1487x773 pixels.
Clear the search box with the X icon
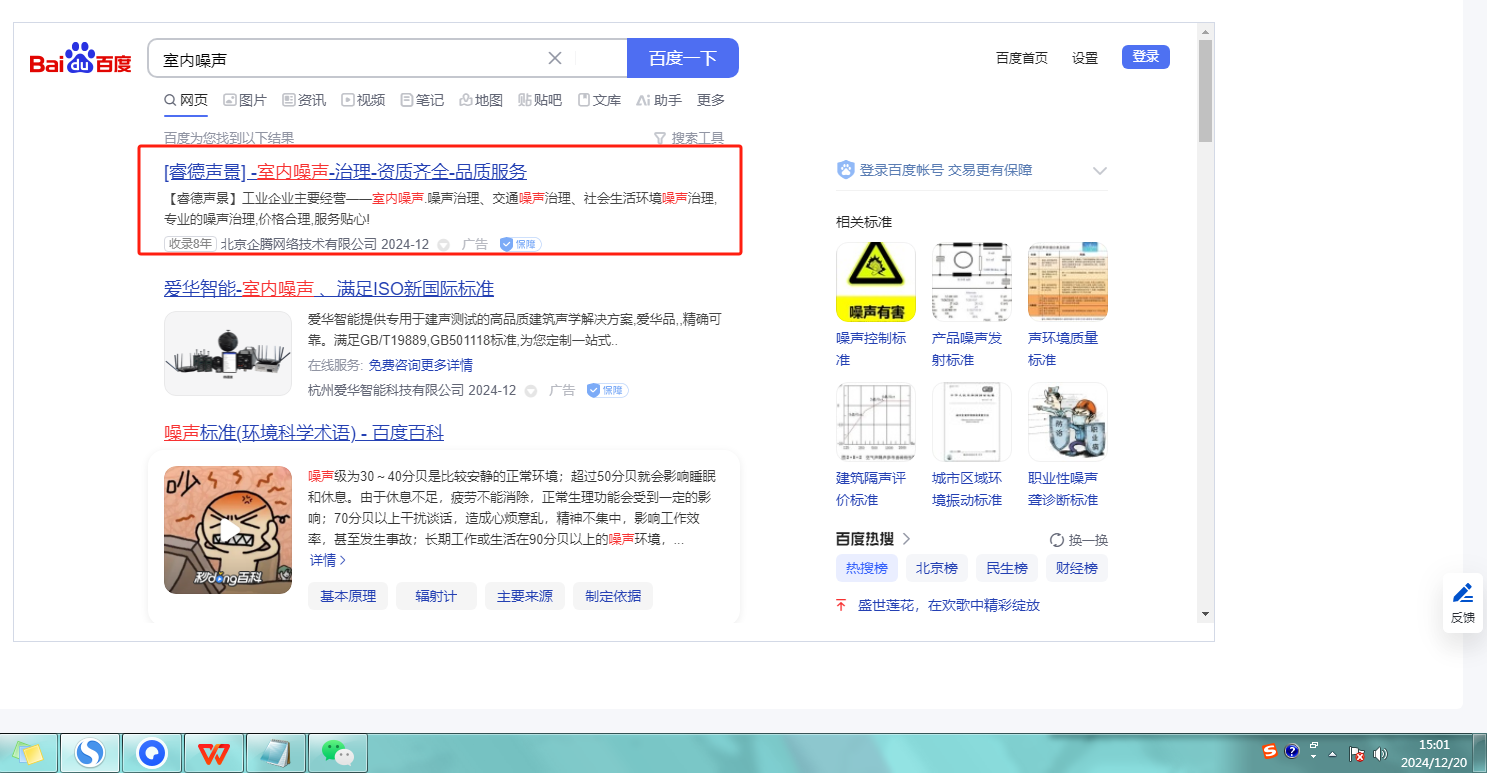point(555,58)
